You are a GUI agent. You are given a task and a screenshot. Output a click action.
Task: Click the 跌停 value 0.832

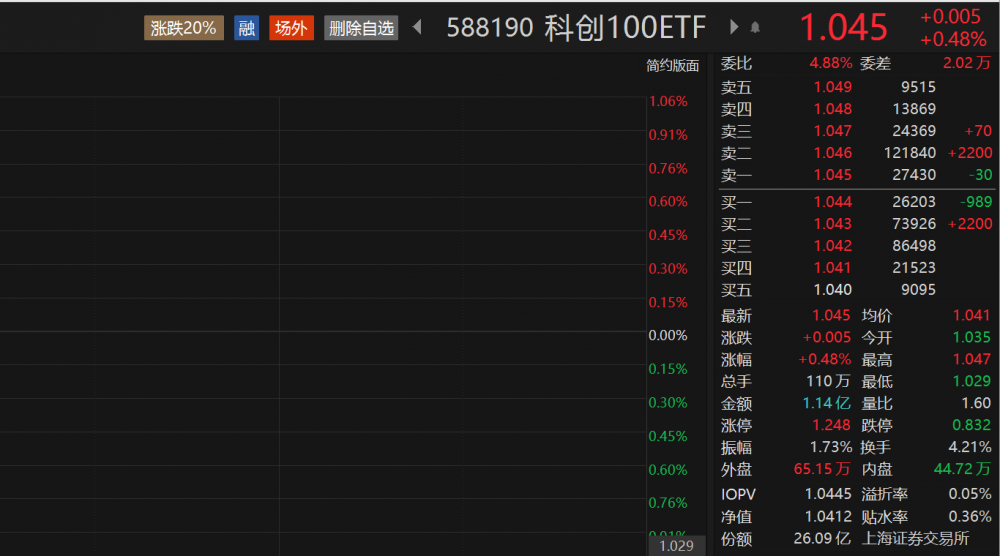[971, 425]
